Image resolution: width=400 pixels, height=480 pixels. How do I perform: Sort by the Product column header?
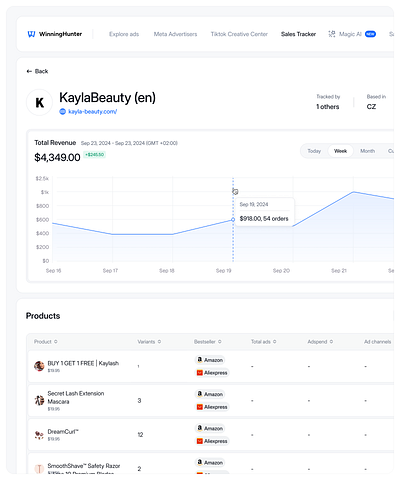pyautogui.click(x=46, y=342)
